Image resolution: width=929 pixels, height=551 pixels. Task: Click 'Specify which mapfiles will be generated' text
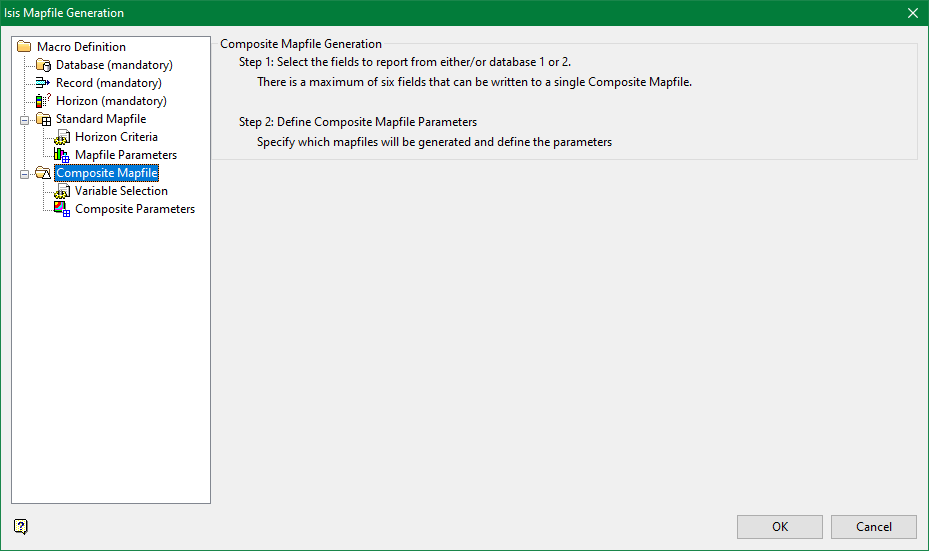pyautogui.click(x=434, y=142)
